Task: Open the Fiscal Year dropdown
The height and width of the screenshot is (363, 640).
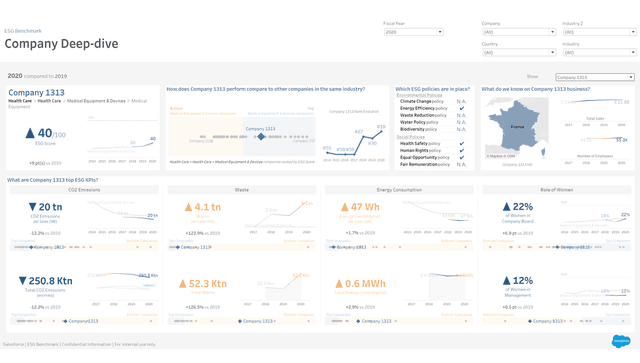Action: point(413,32)
